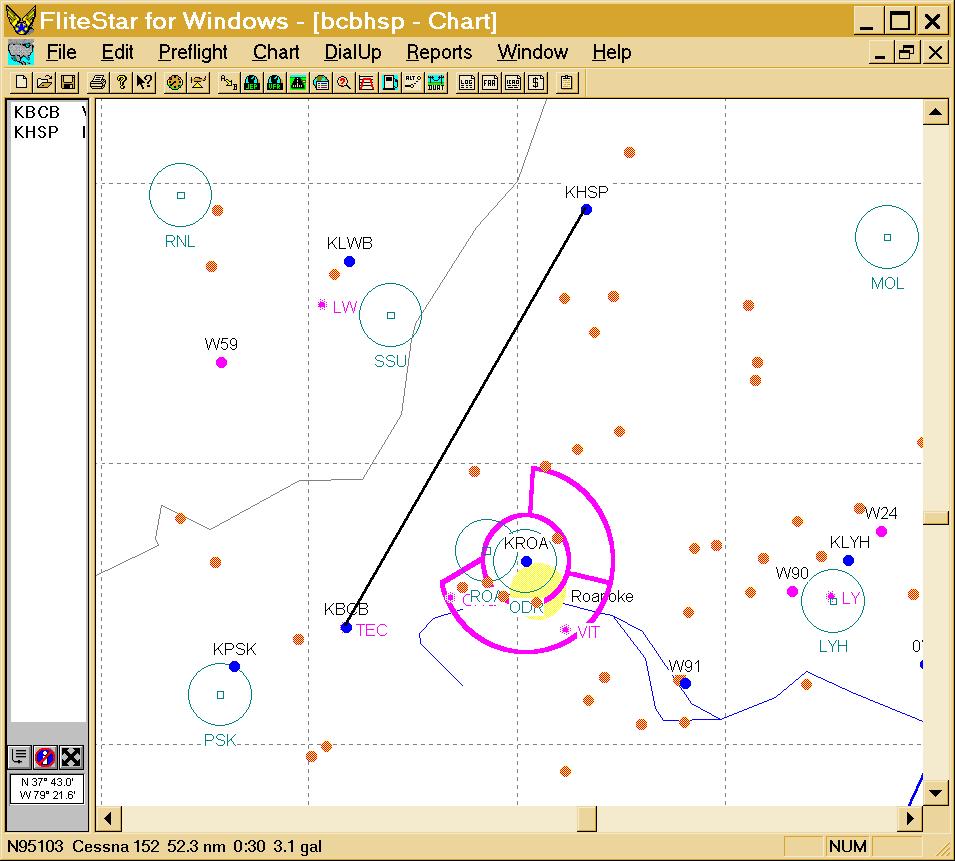Image resolution: width=955 pixels, height=861 pixels.
Task: Click the dollar sign cost report icon
Action: click(x=536, y=82)
